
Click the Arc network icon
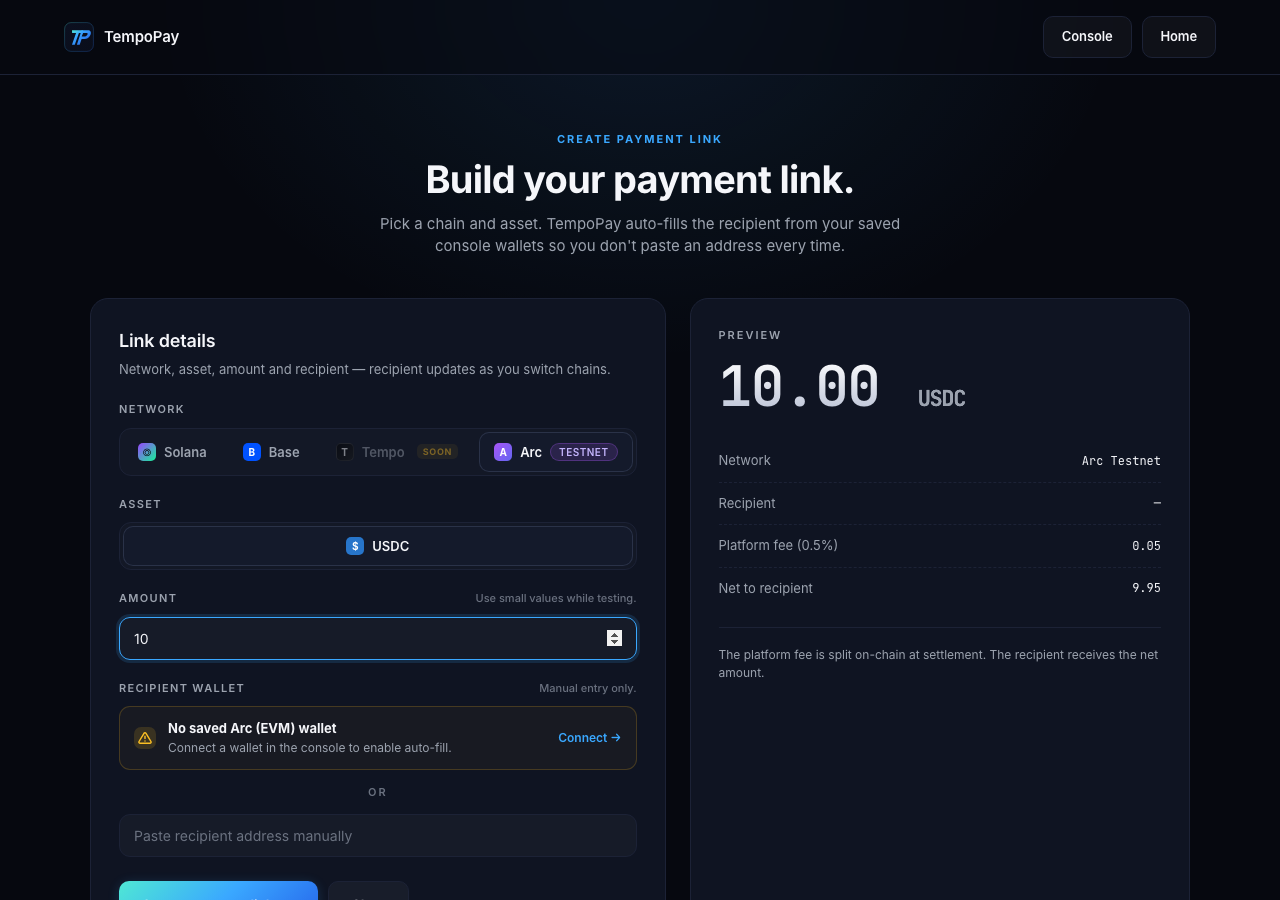pos(503,452)
